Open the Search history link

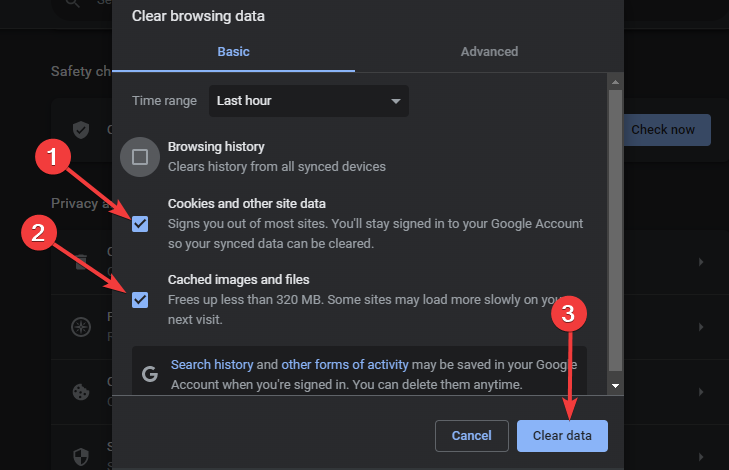tap(210, 365)
